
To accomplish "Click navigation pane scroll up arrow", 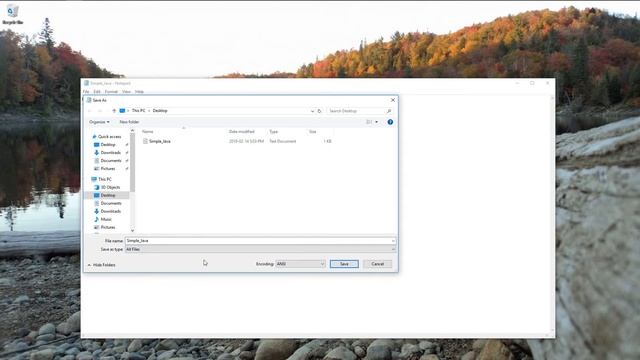I will click(x=132, y=131).
